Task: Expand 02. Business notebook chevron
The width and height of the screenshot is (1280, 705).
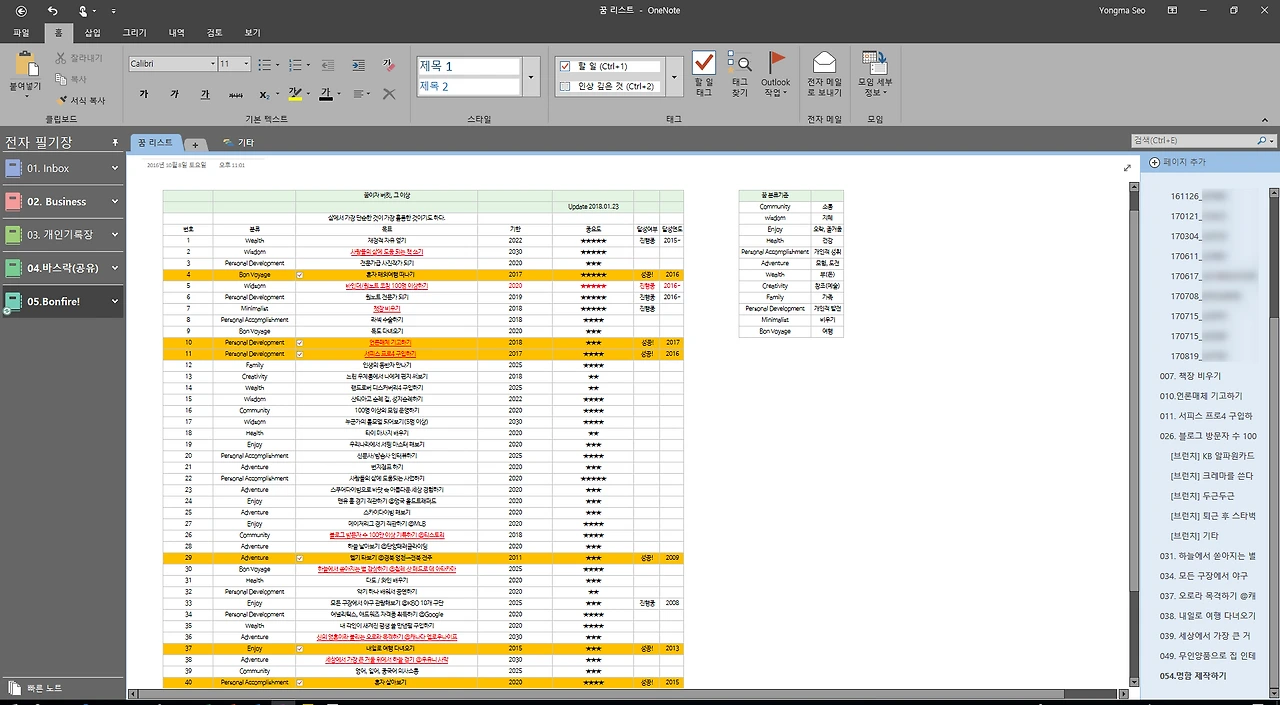Action: click(x=115, y=202)
